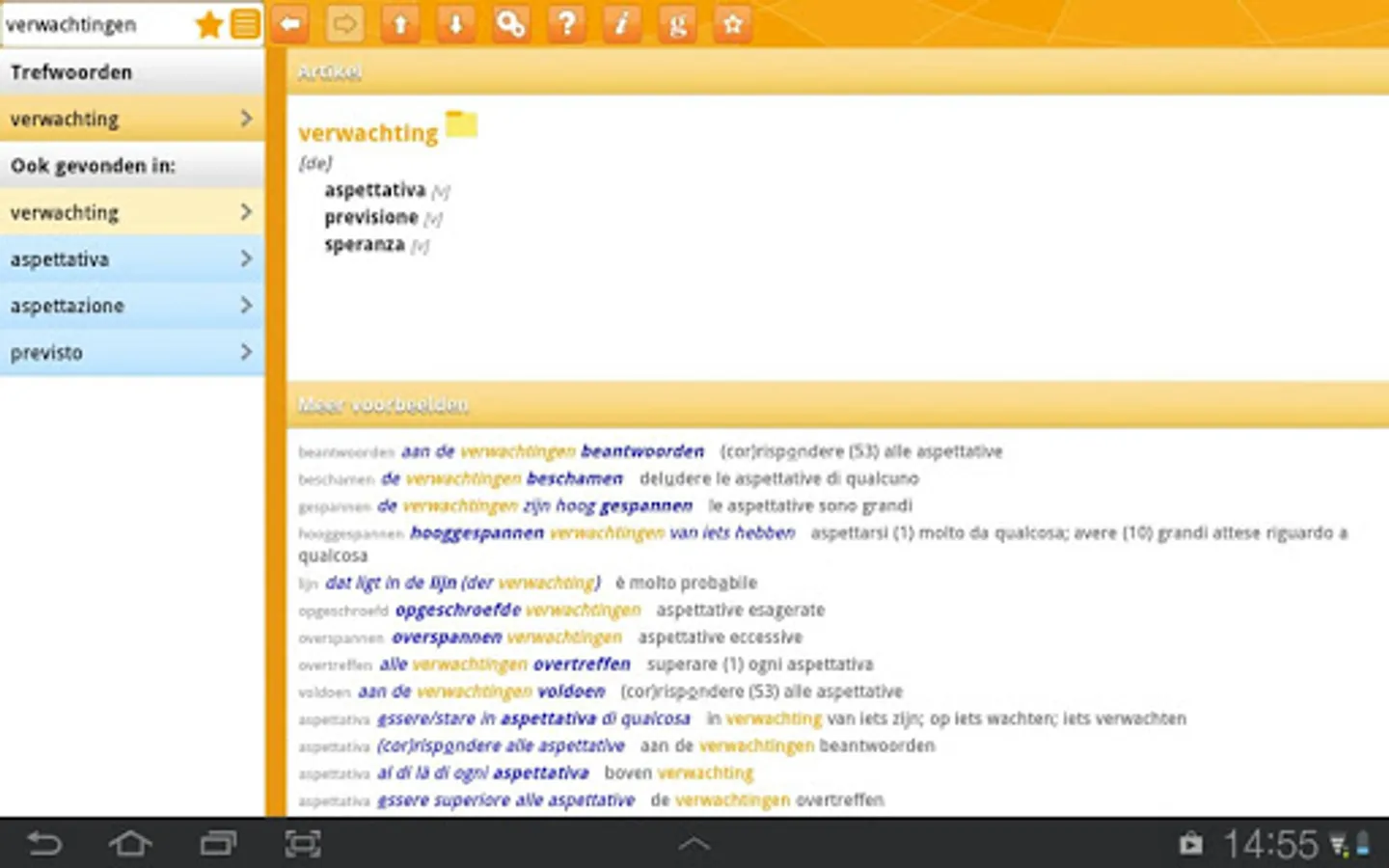The height and width of the screenshot is (868, 1389).
Task: Click the chain links toolbar icon
Action: 510,23
